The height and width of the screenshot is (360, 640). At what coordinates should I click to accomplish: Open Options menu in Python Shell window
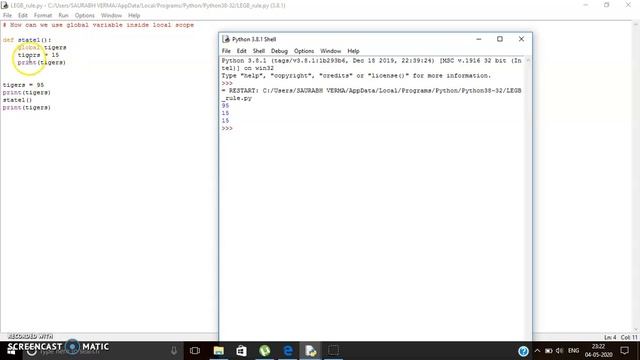tap(304, 51)
